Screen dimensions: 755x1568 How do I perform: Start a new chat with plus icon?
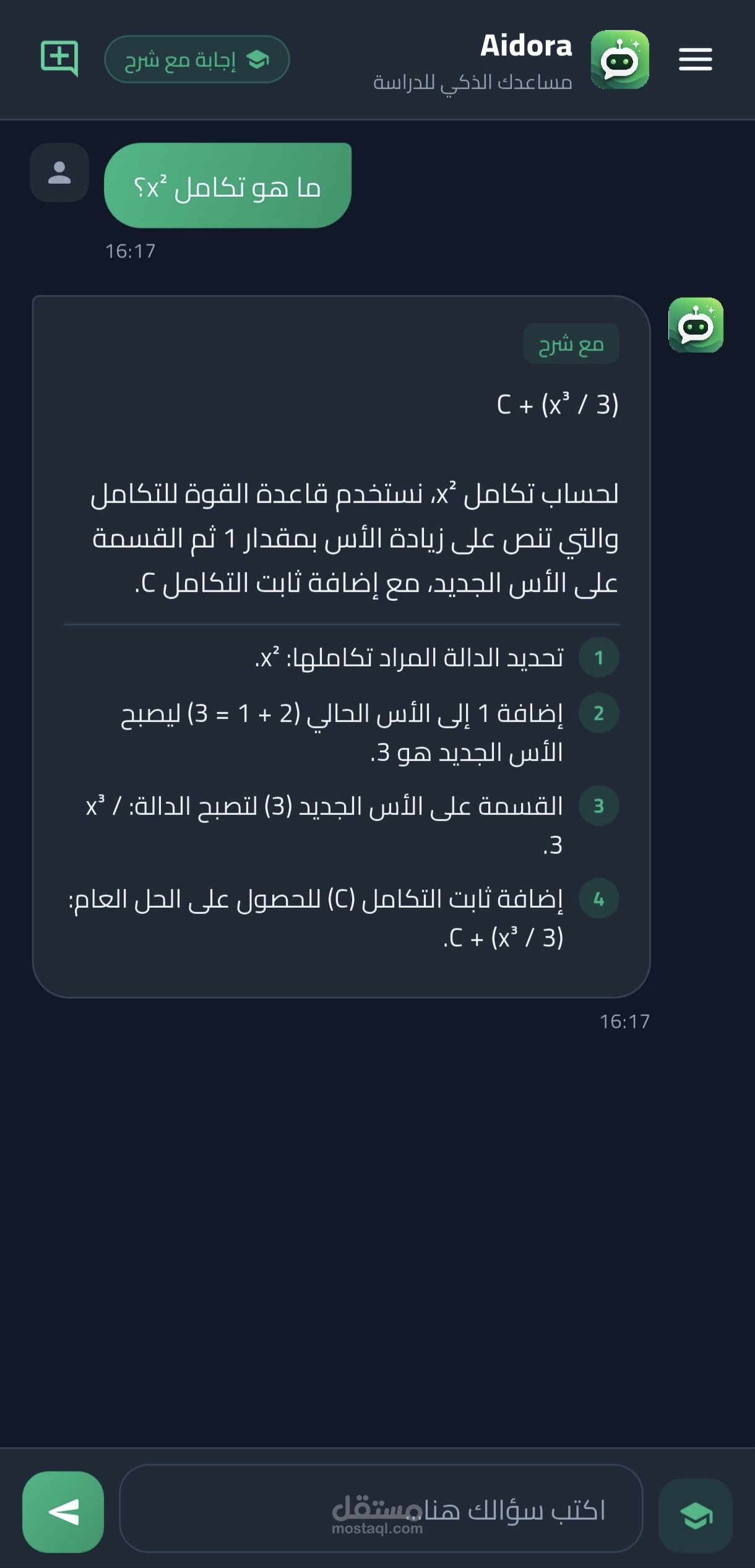59,59
